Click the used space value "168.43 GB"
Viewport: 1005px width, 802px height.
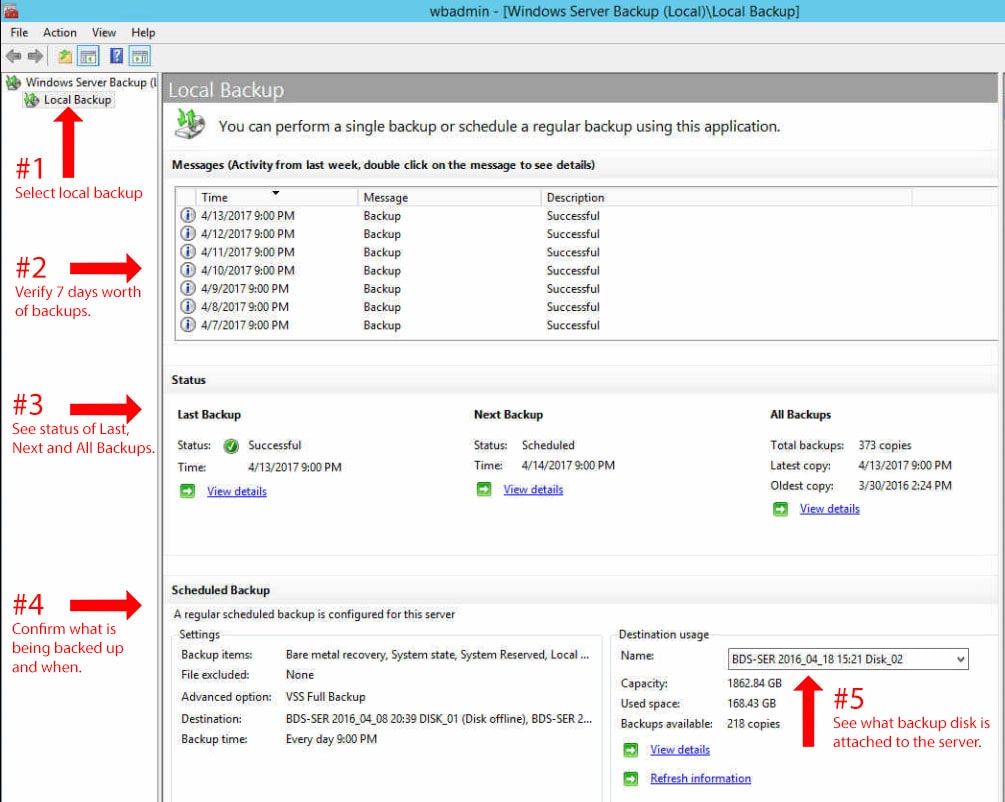point(751,704)
